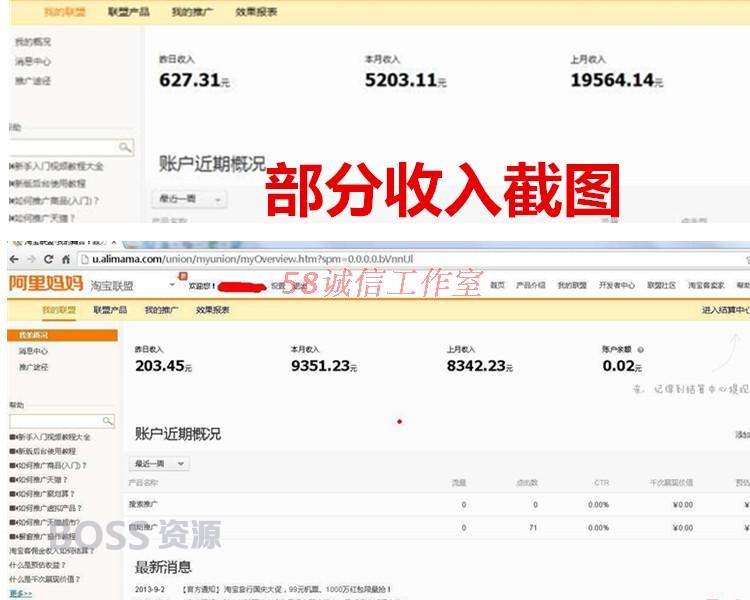Open 消息中心 in the 203.45元 page sidebar
This screenshot has height=600, width=750.
click(33, 351)
